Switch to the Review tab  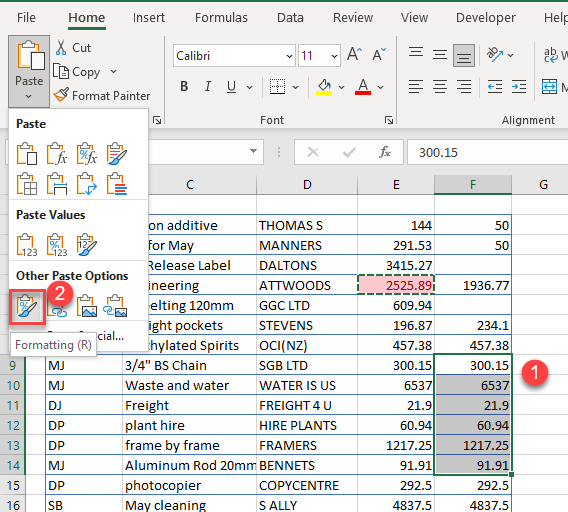pyautogui.click(x=353, y=17)
